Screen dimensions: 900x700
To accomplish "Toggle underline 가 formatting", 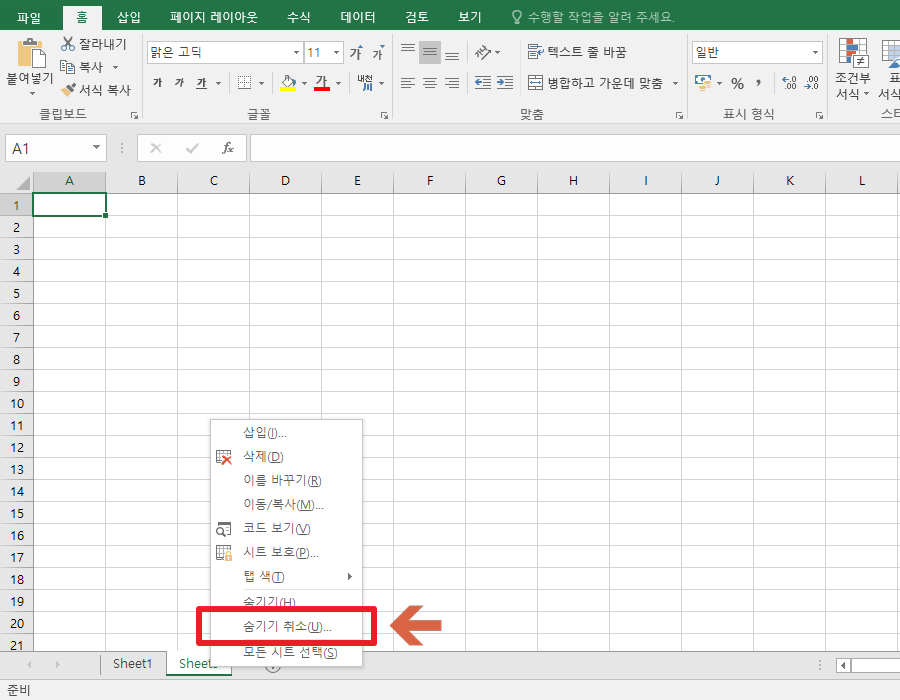I will pyautogui.click(x=201, y=83).
